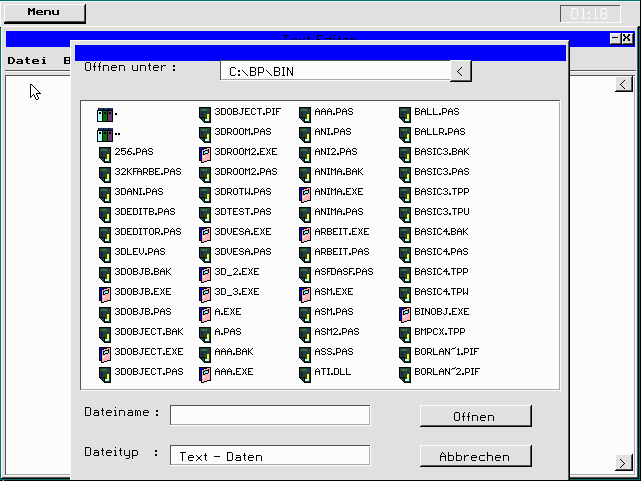Screen dimensions: 641x481
Task: Click the Dateiname input field
Action: [269, 415]
